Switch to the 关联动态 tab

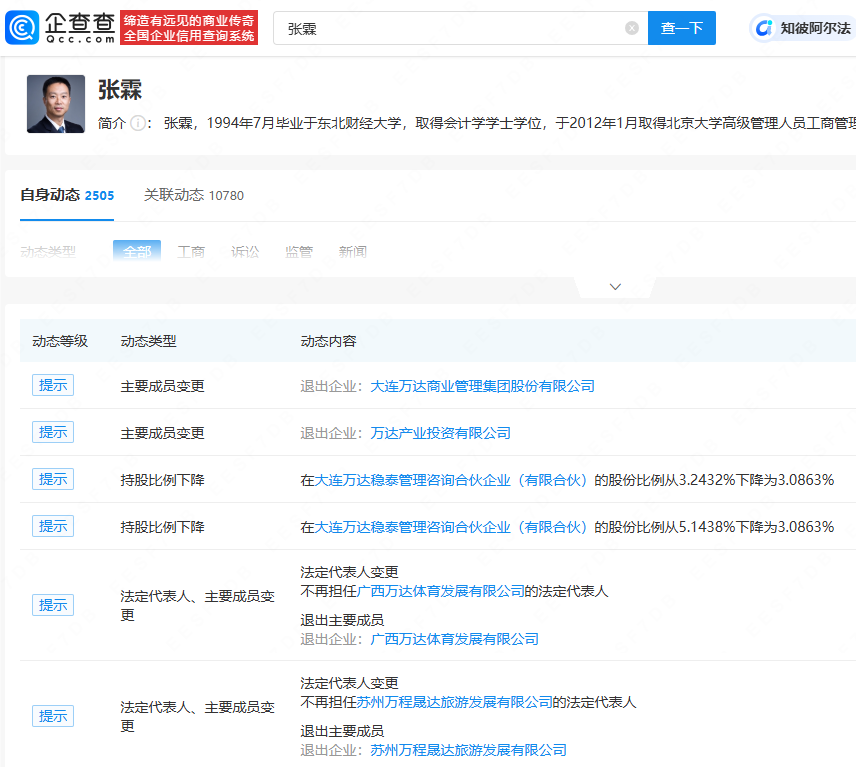(x=193, y=195)
